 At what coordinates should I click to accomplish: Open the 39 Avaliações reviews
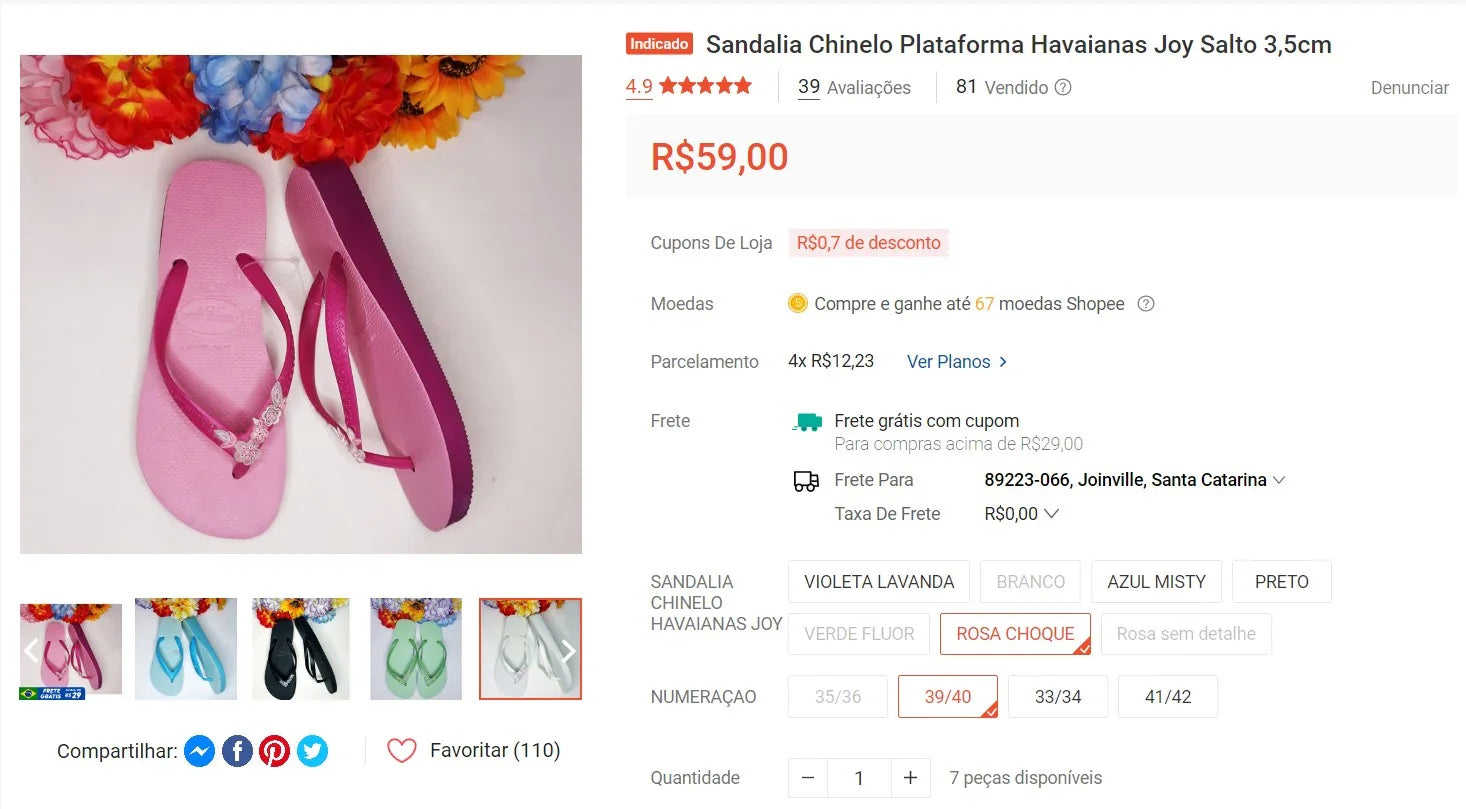click(854, 88)
